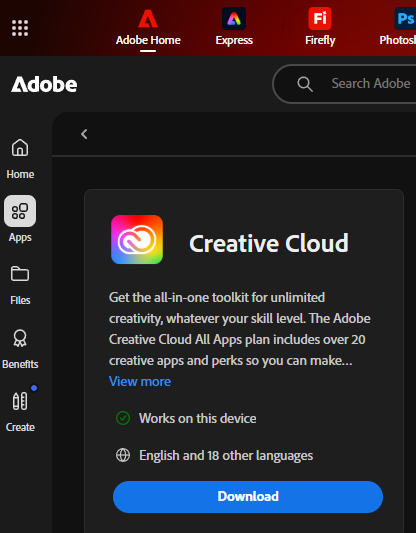
Task: Open Files in the sidebar
Action: click(x=20, y=286)
